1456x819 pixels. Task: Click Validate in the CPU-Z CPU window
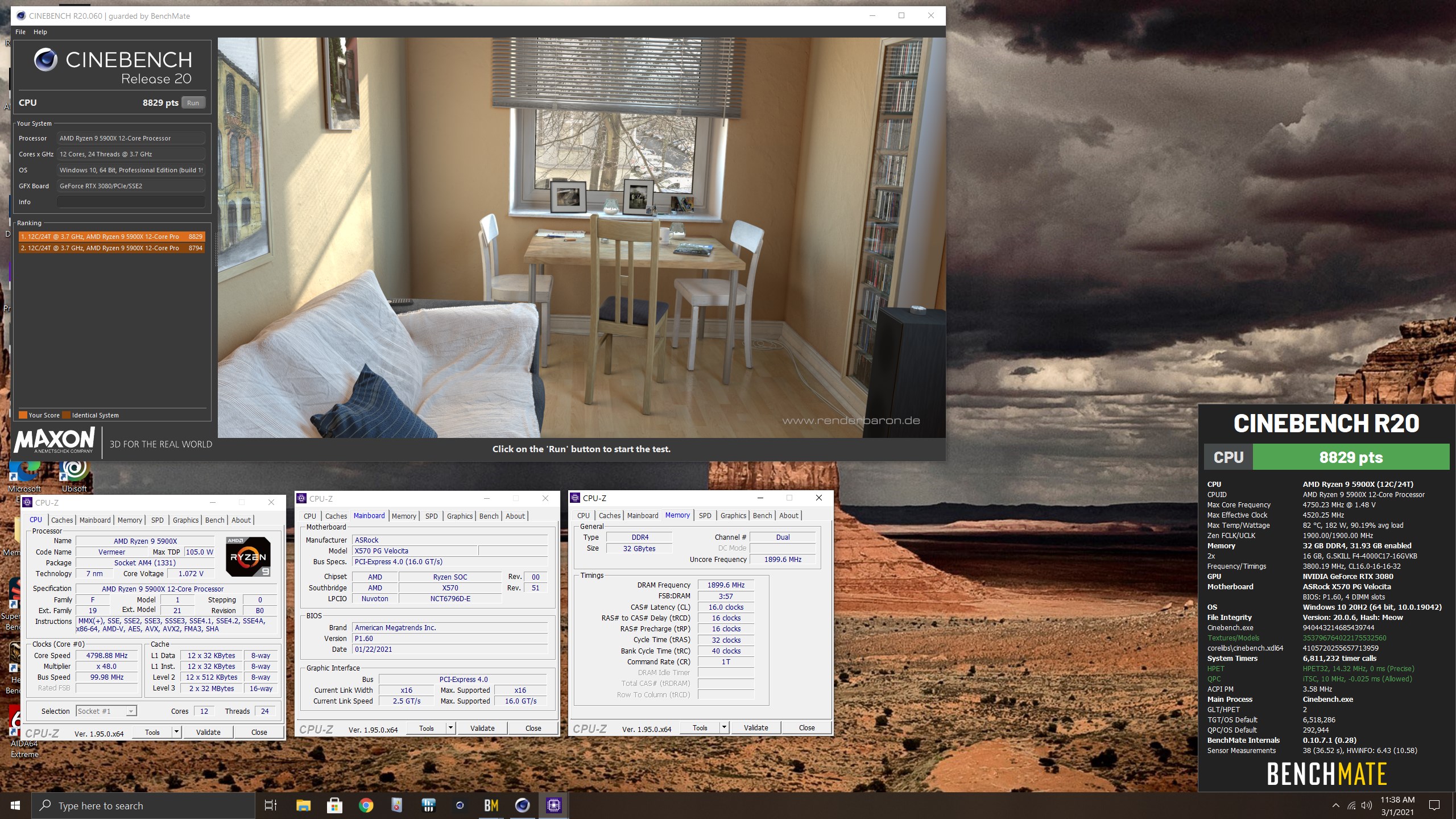click(x=208, y=732)
